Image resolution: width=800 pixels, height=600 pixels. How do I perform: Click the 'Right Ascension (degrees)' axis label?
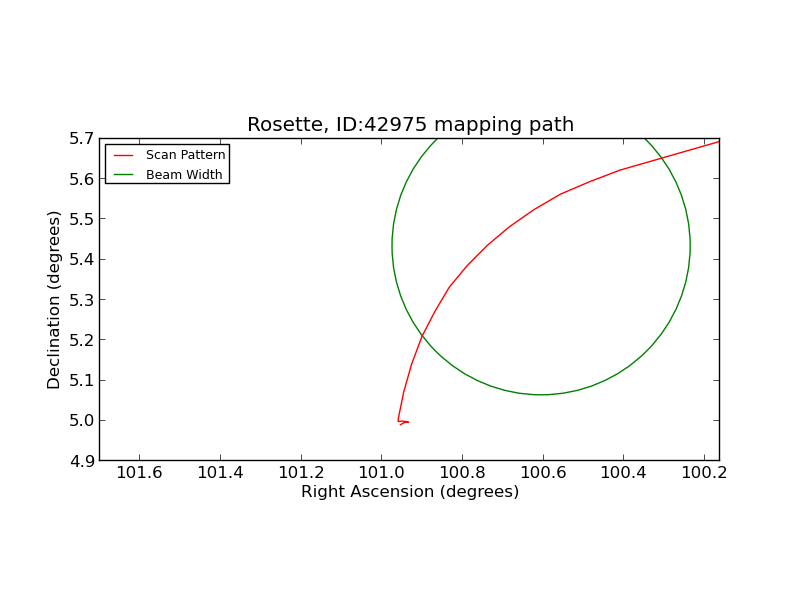pos(410,491)
